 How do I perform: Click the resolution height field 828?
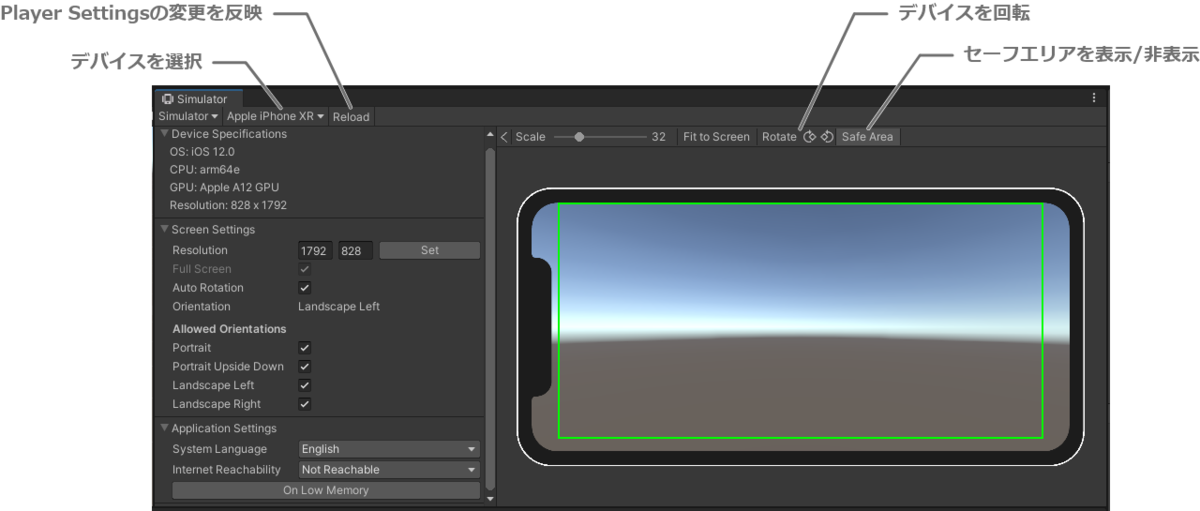click(355, 251)
